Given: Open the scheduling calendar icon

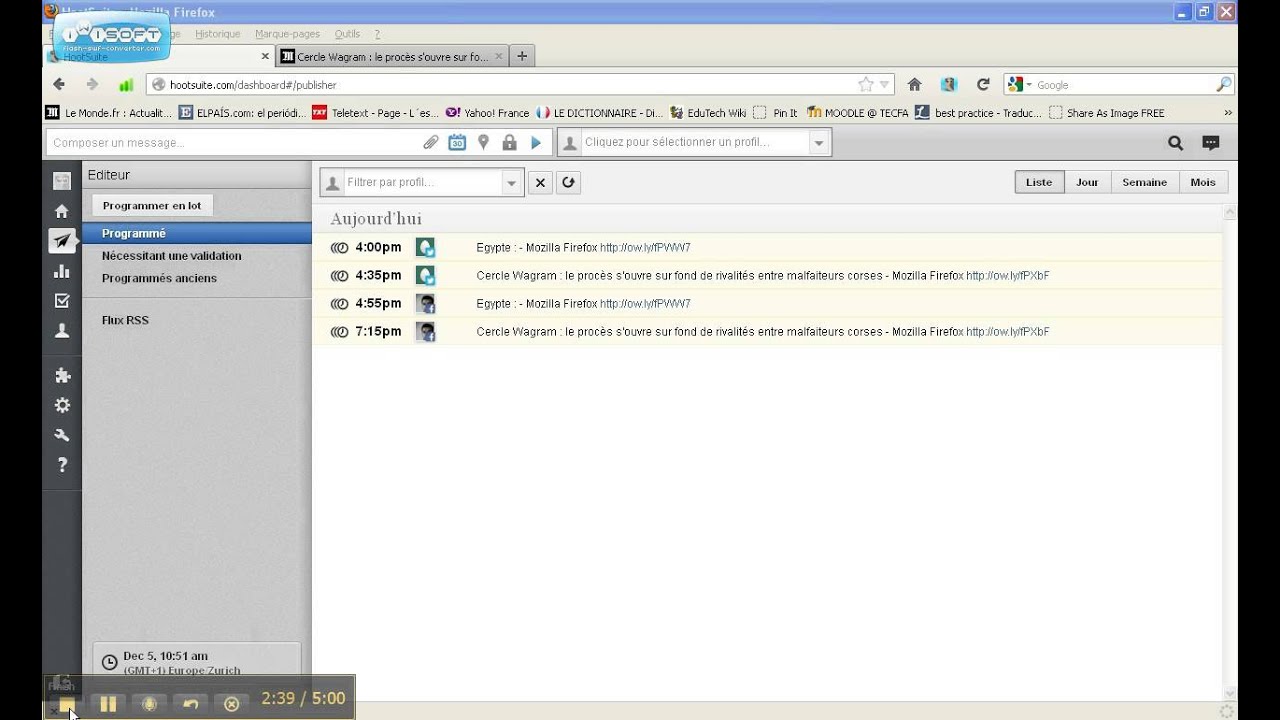Looking at the screenshot, I should (457, 143).
